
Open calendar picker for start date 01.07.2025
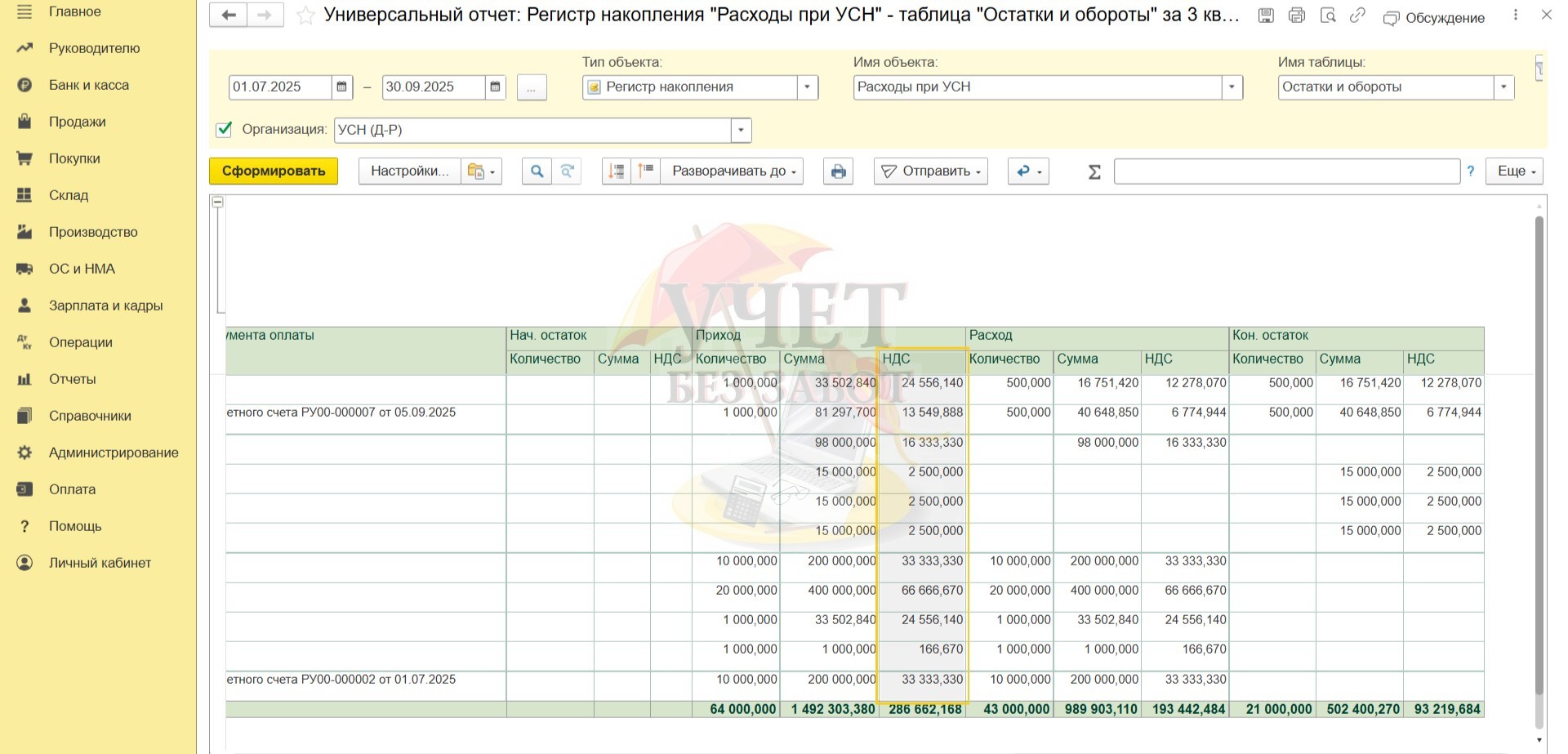pyautogui.click(x=342, y=87)
